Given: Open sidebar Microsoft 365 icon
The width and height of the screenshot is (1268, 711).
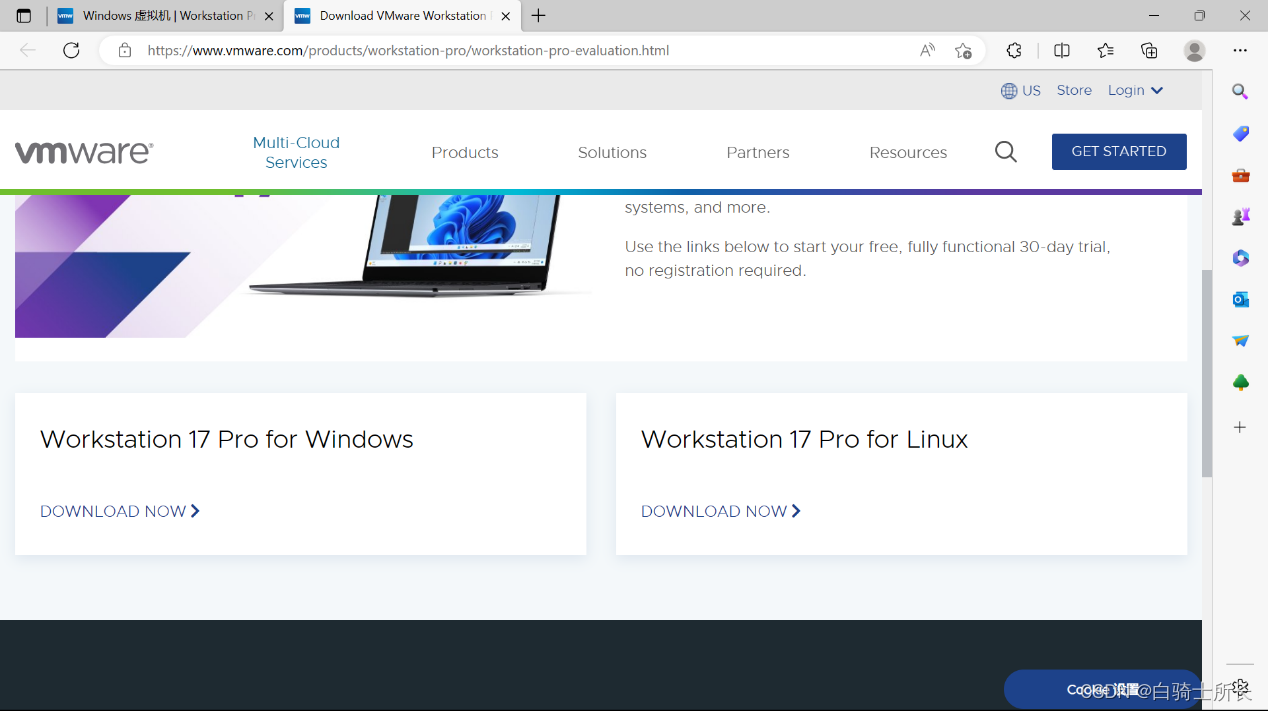Looking at the screenshot, I should [x=1240, y=258].
